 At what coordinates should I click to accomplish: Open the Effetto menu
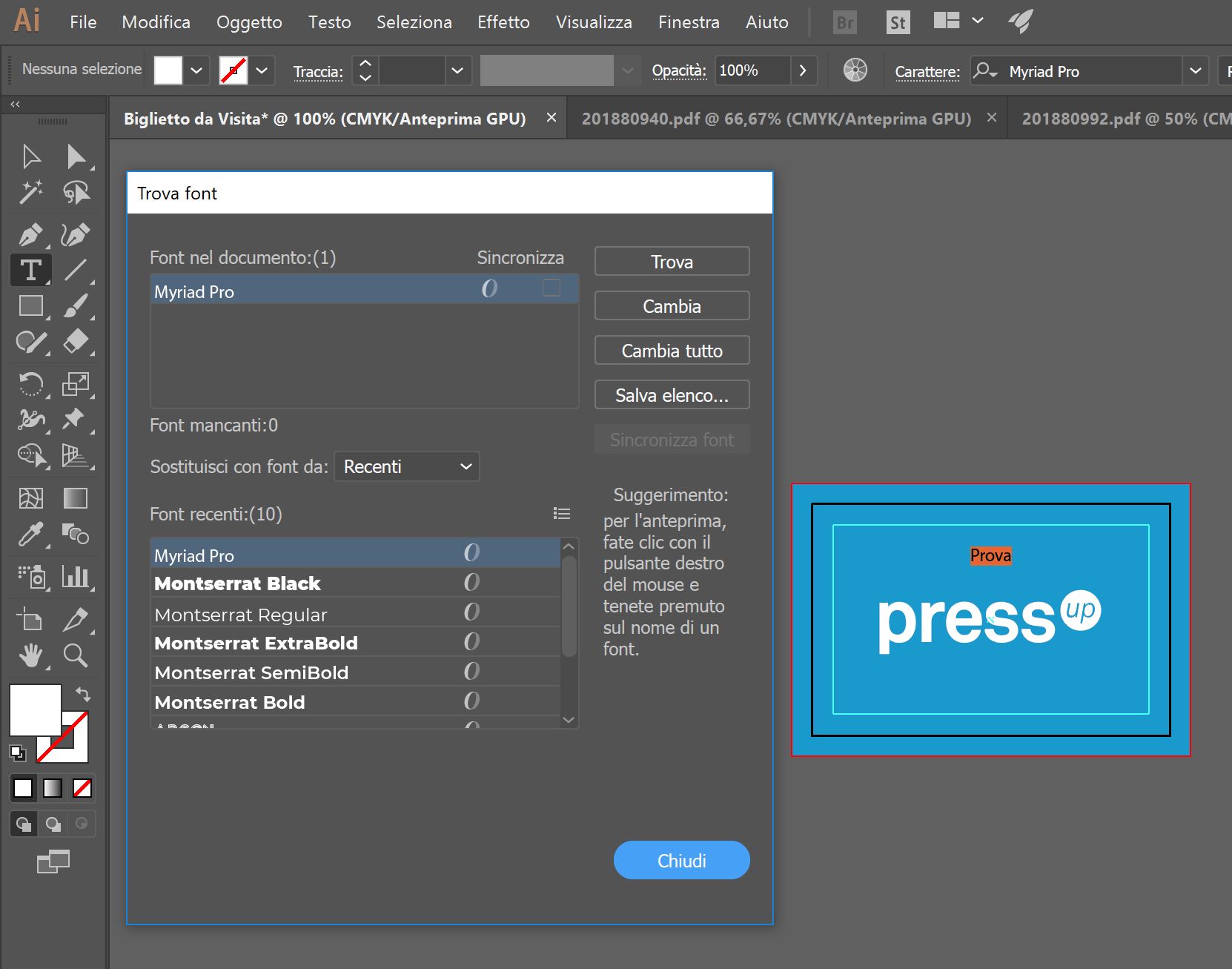point(503,22)
